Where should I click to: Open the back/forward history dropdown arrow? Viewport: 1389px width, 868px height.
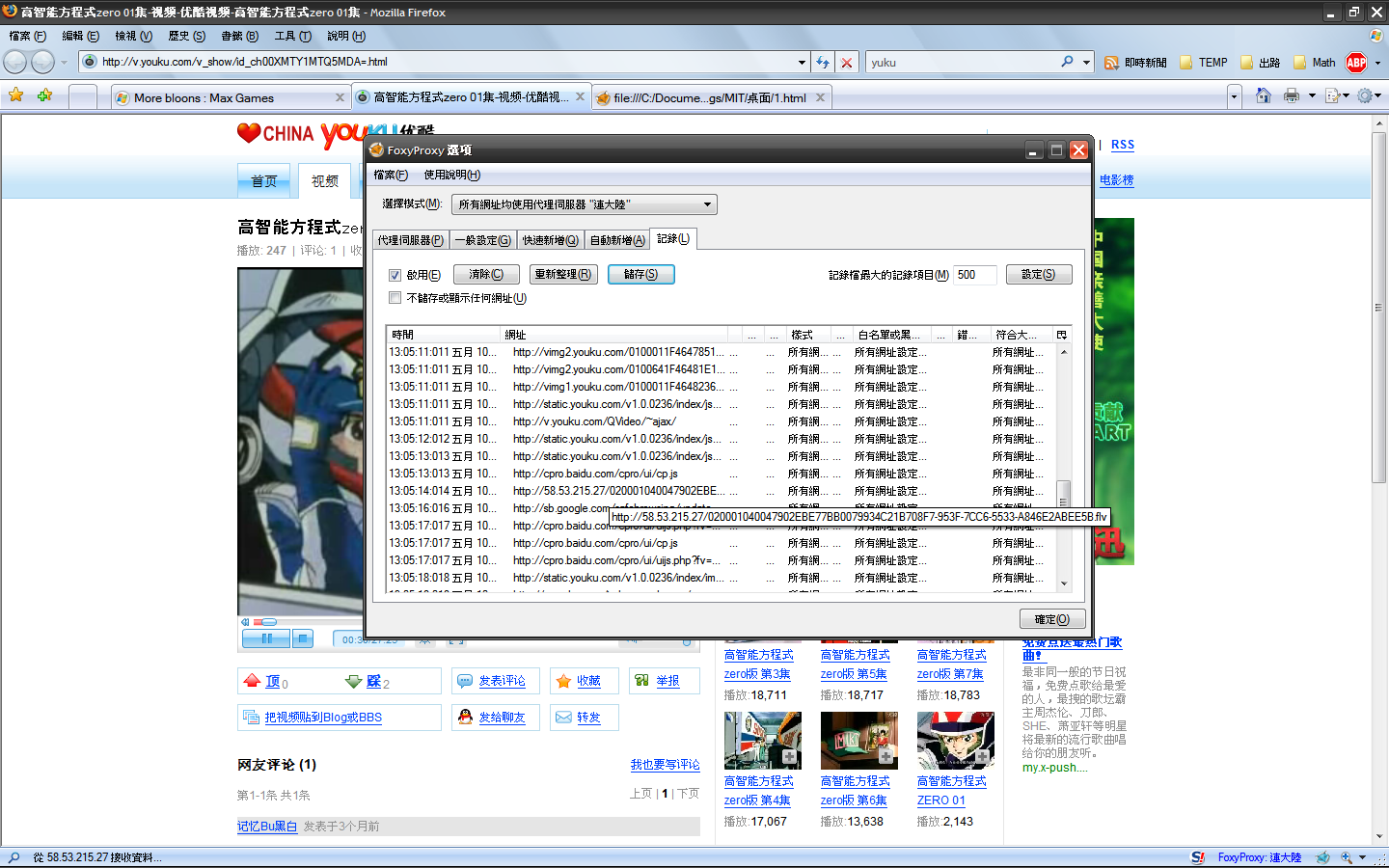[64, 63]
